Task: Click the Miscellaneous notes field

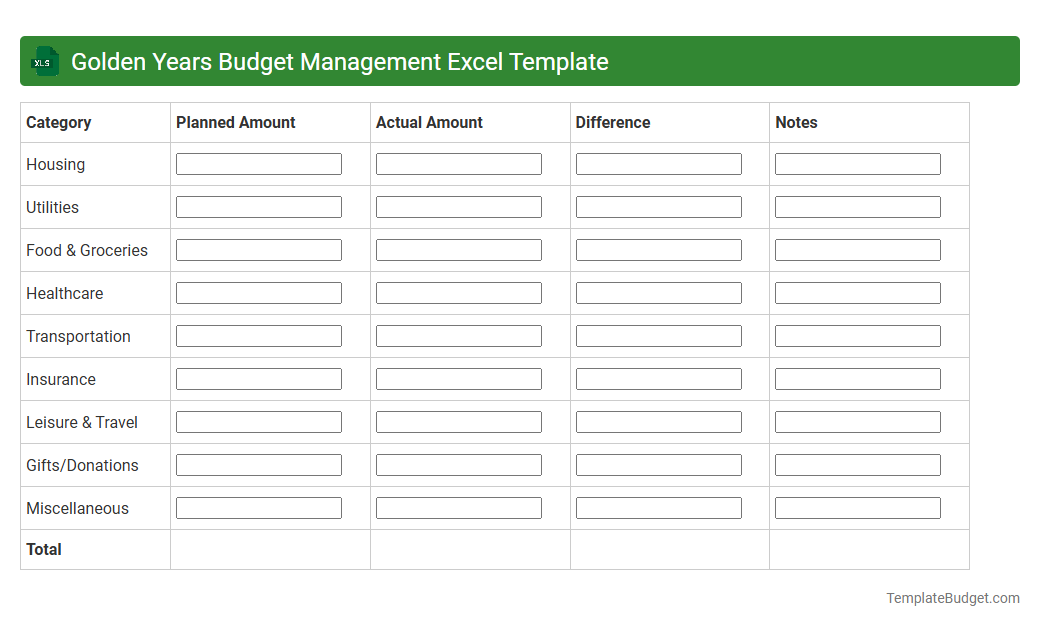Action: [x=857, y=507]
